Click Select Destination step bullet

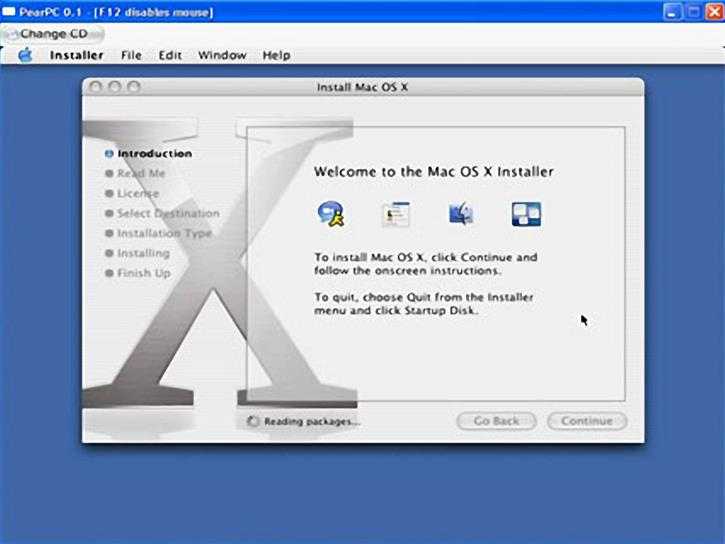click(x=109, y=214)
